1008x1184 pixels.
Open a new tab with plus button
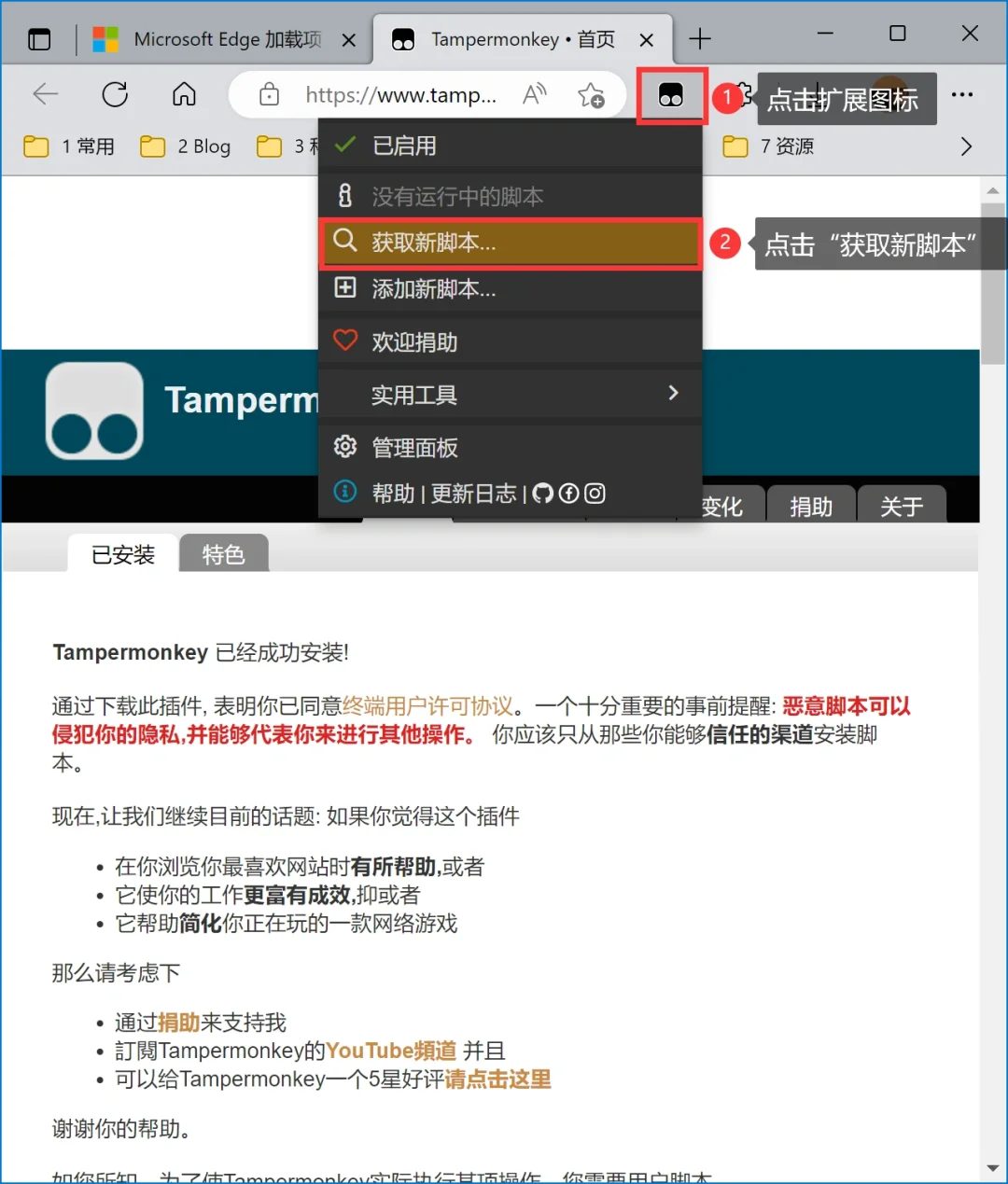(699, 39)
